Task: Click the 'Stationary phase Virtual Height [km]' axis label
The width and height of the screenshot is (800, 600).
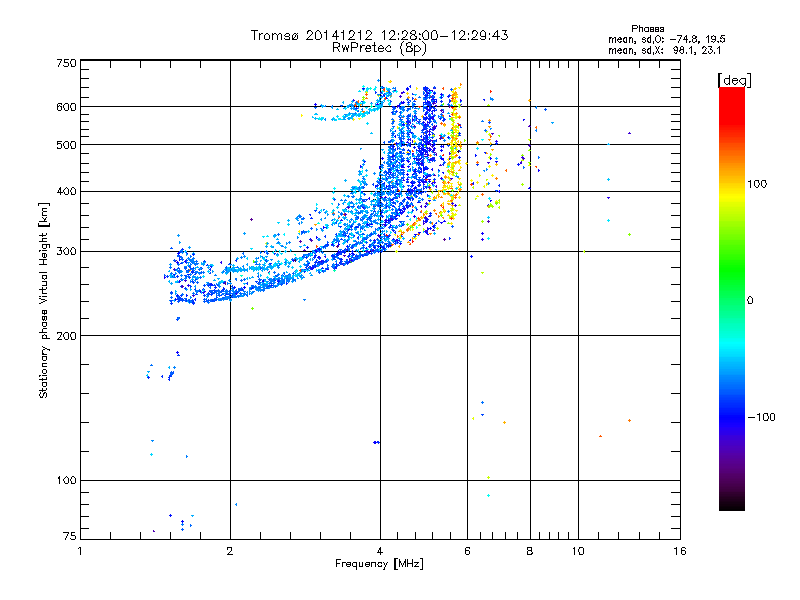Action: click(x=44, y=300)
